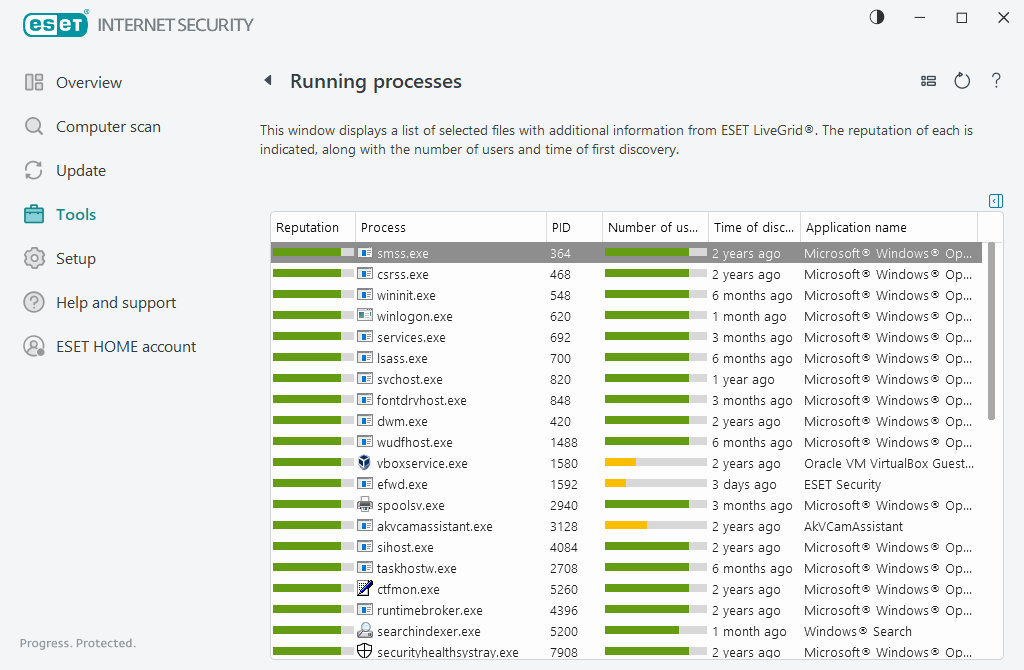Go to the Update section
The image size is (1024, 670).
[81, 171]
